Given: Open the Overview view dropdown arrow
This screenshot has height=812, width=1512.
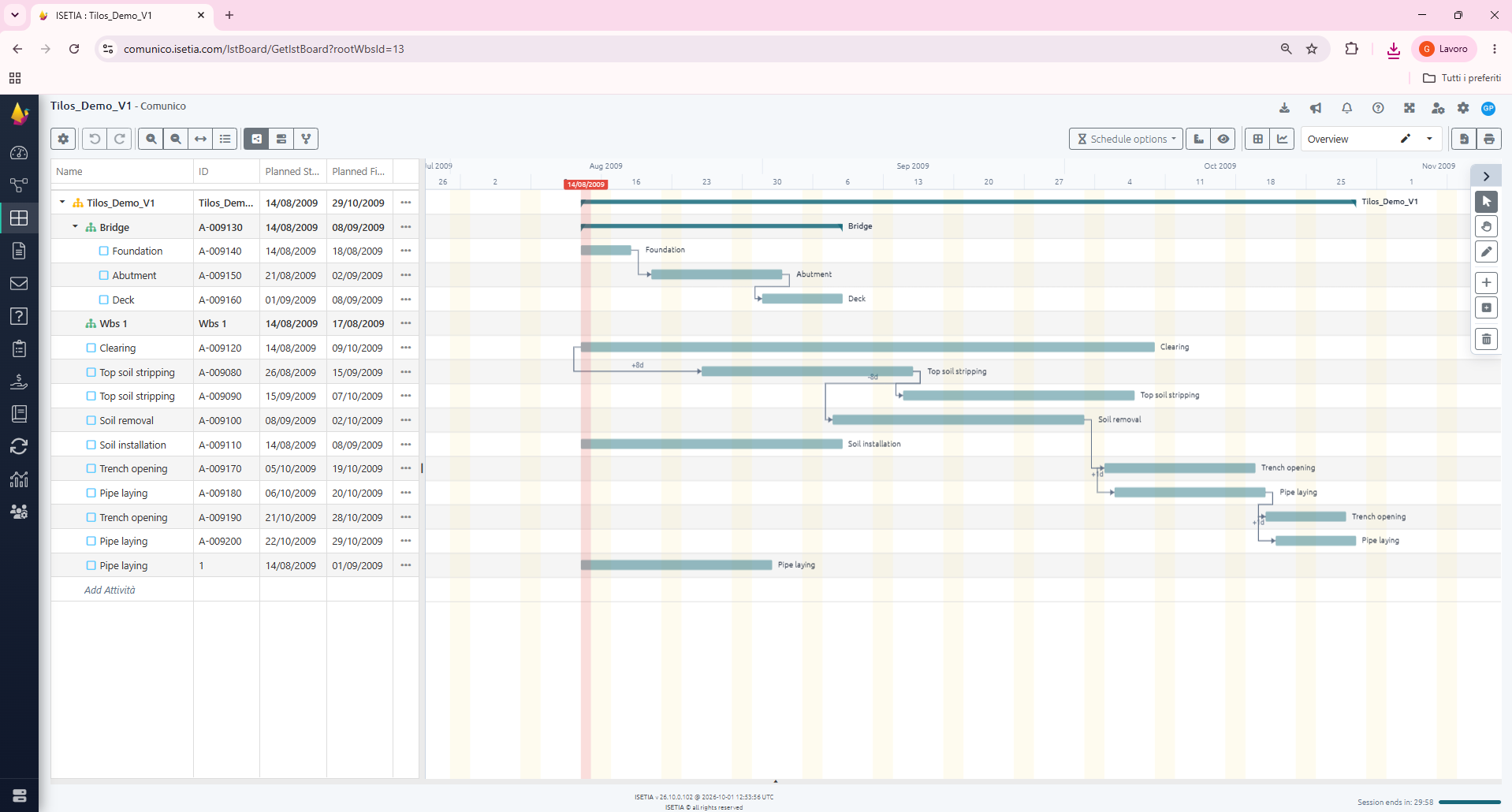Looking at the screenshot, I should coord(1429,139).
